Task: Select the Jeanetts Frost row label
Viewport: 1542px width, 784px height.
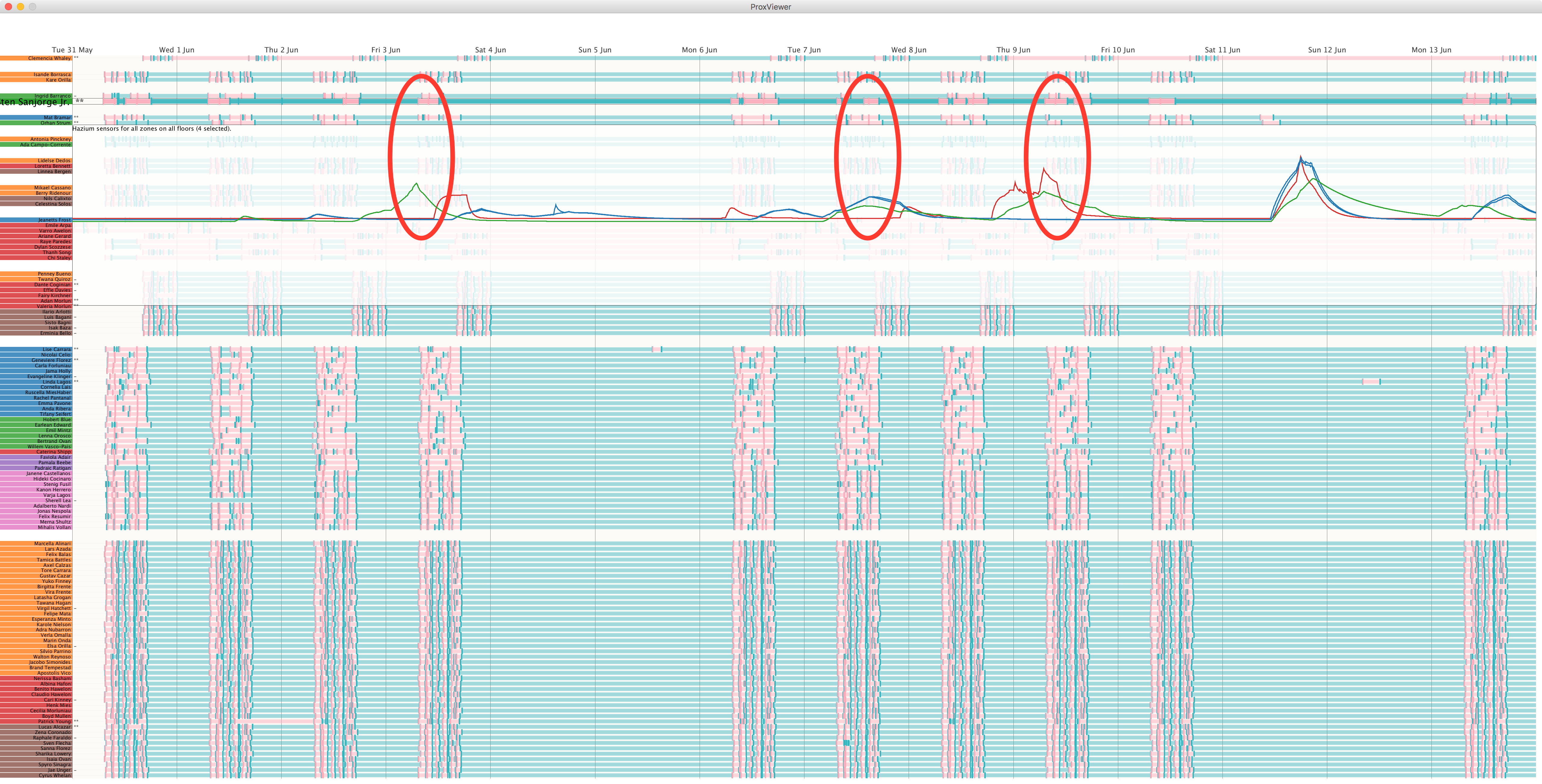Action: coord(36,220)
